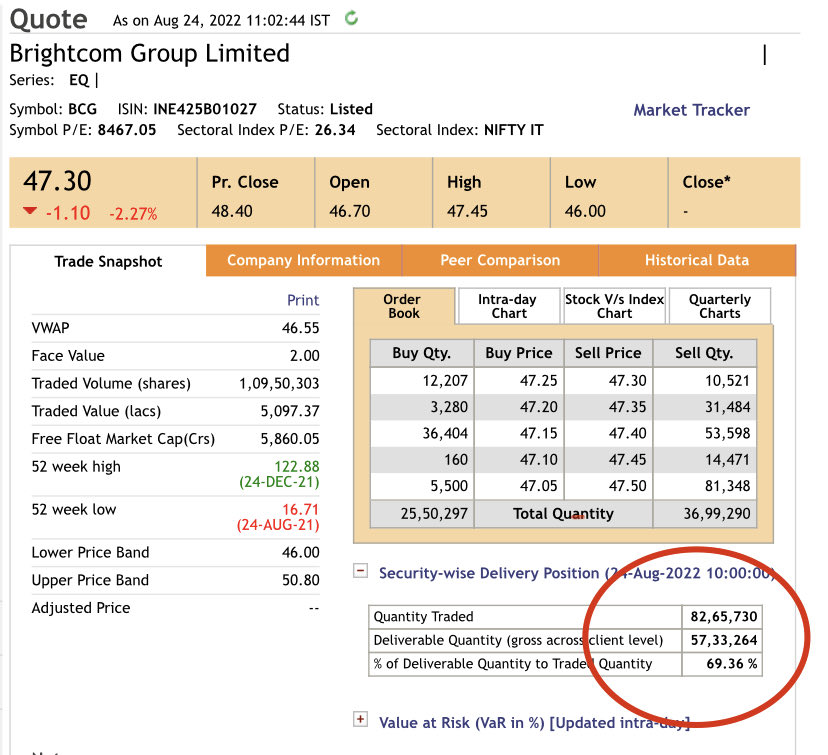The width and height of the screenshot is (828, 755).
Task: Click Pr. Close value 48.40
Action: coord(232,211)
